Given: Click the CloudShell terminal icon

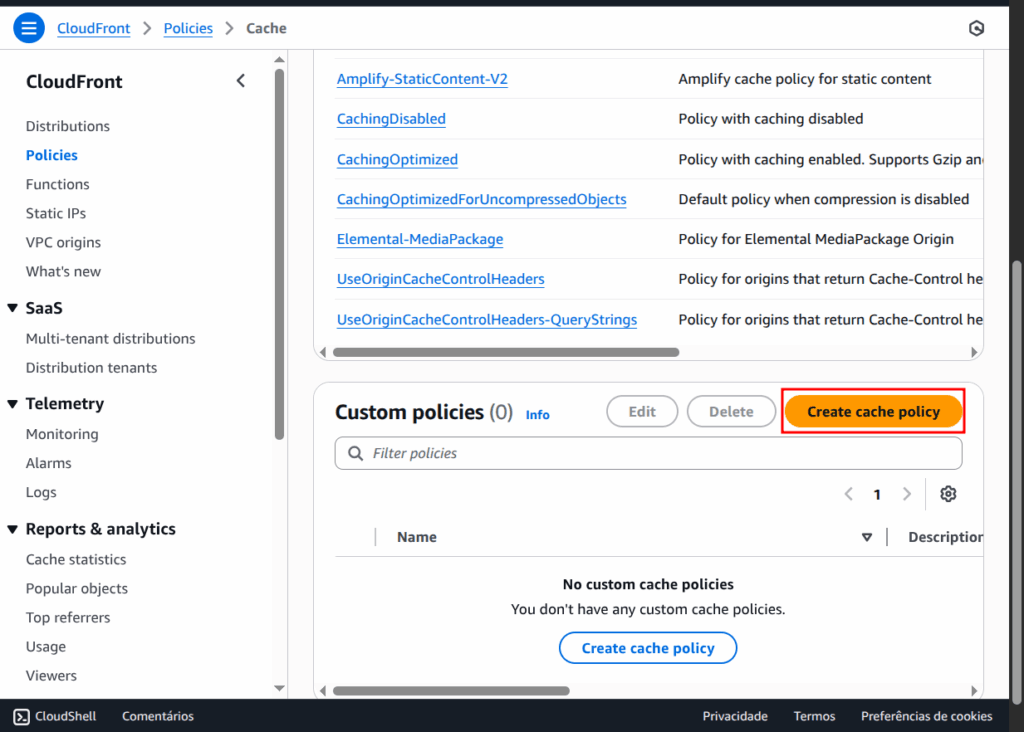Looking at the screenshot, I should 21,716.
